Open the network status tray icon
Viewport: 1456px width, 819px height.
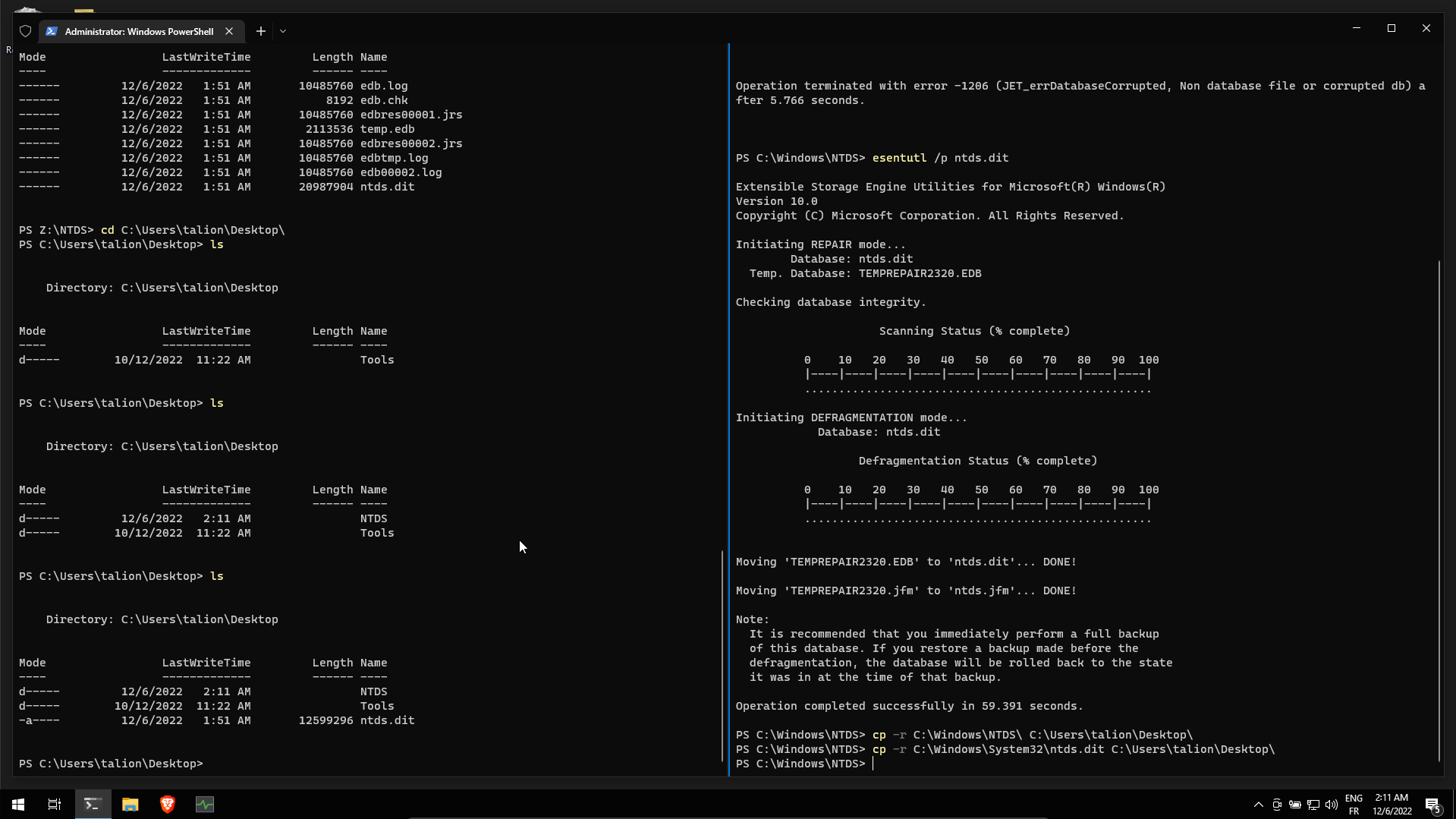click(x=1313, y=805)
